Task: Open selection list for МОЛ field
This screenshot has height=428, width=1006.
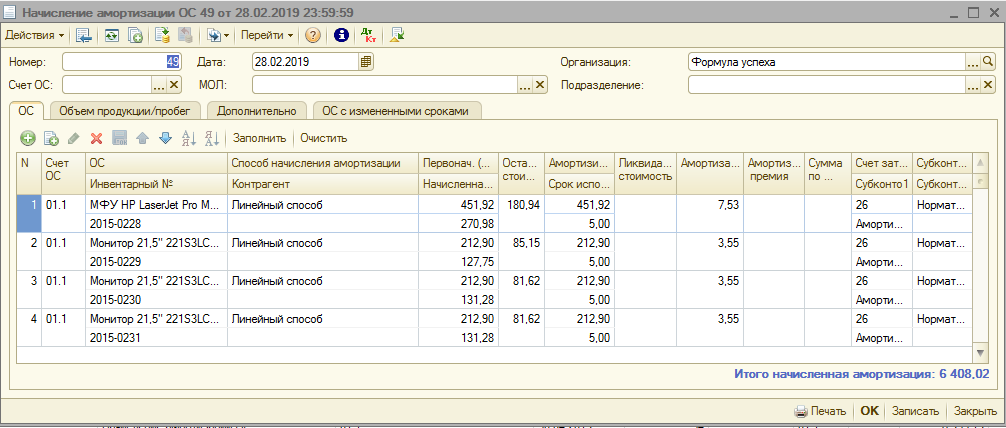Action: [x=524, y=85]
